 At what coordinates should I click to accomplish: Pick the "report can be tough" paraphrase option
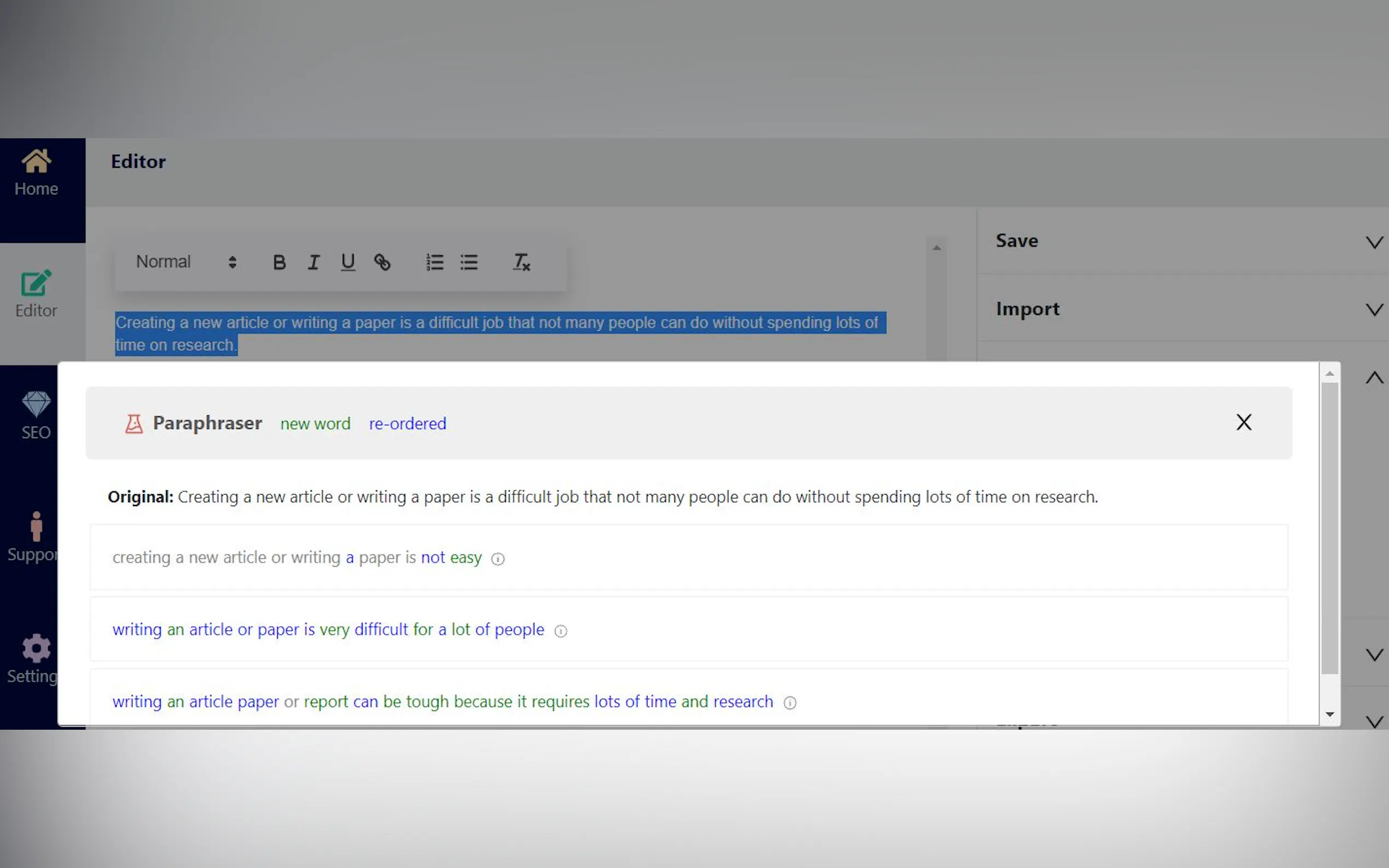(442, 701)
